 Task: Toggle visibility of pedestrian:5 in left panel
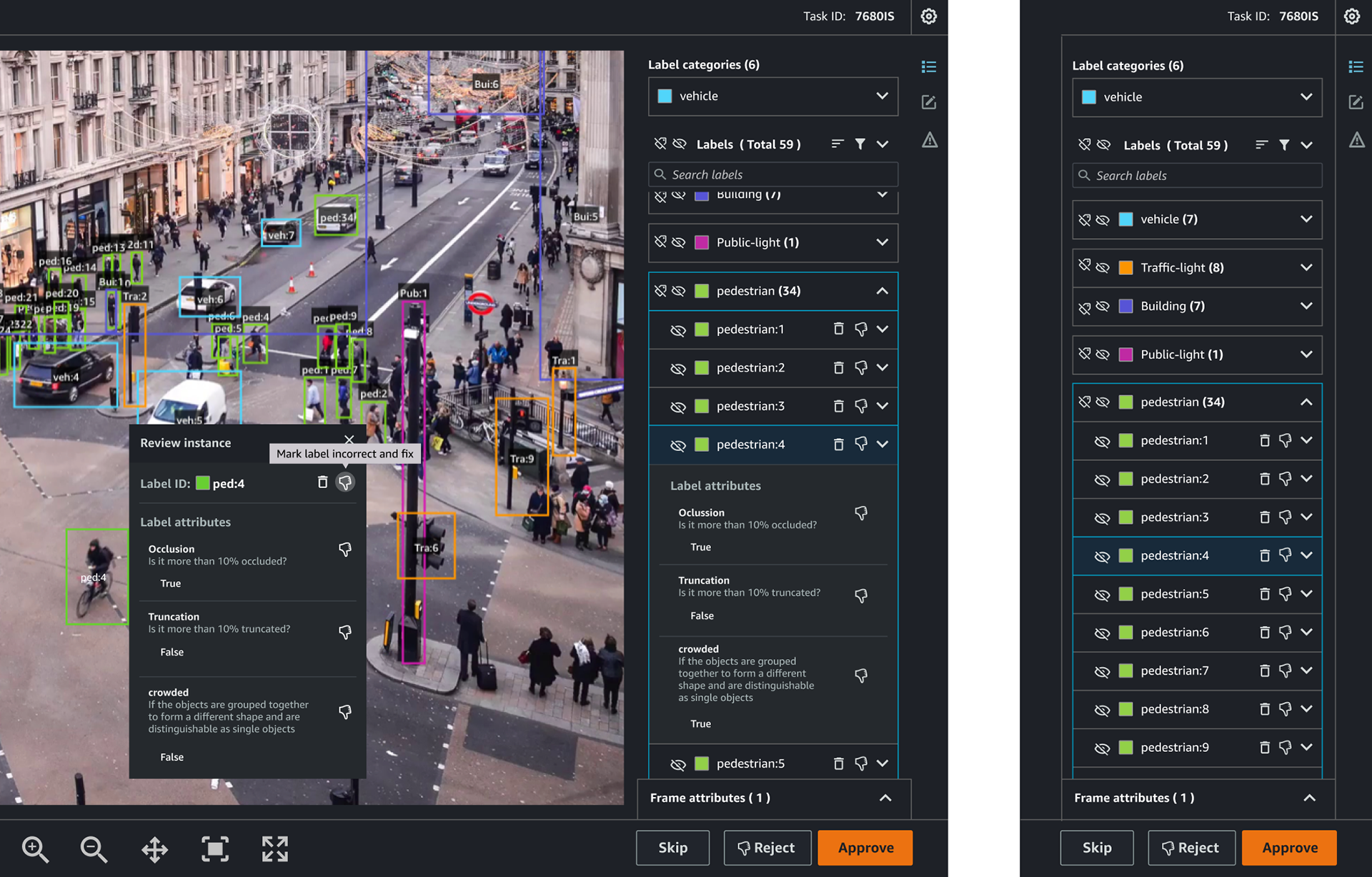click(678, 764)
